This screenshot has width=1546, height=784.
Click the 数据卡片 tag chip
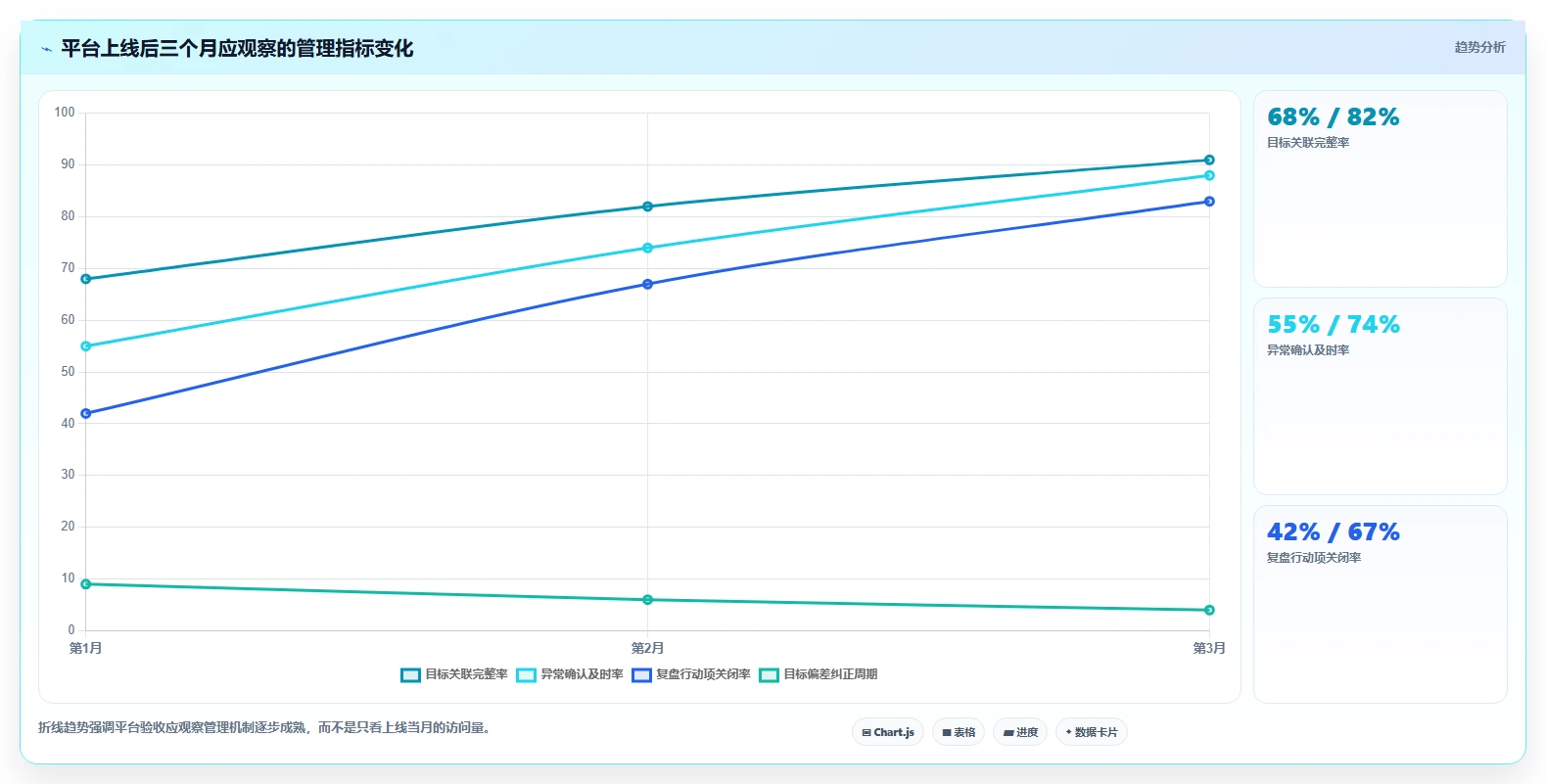point(1092,732)
